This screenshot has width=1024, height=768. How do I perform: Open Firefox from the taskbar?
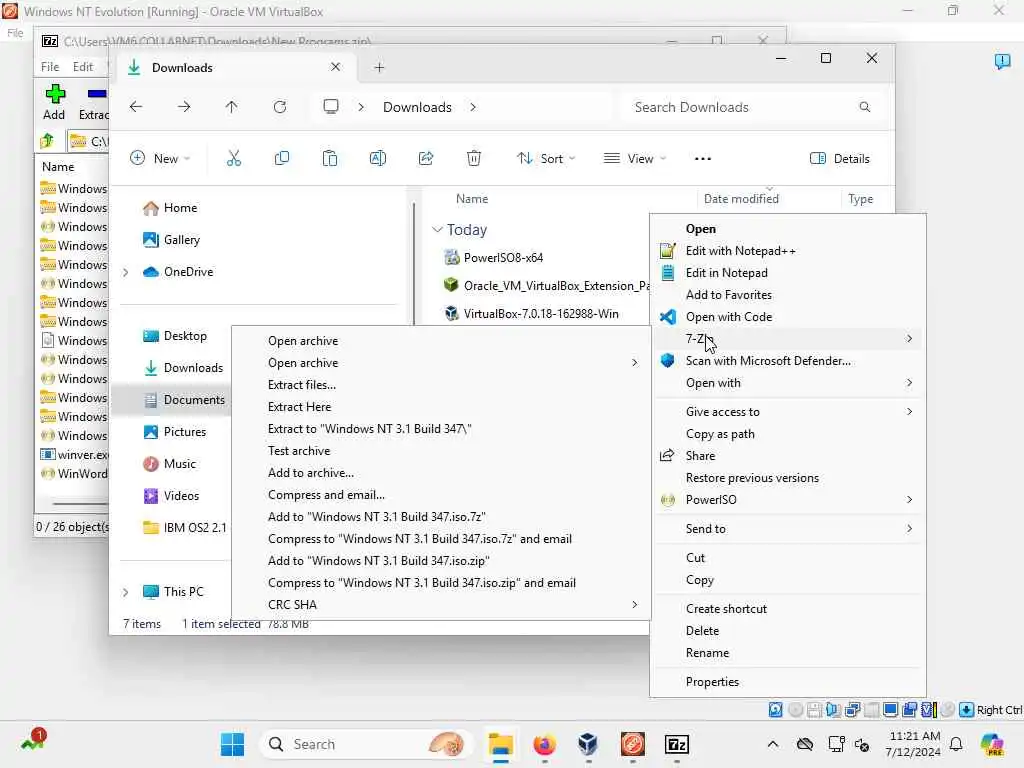click(x=545, y=744)
